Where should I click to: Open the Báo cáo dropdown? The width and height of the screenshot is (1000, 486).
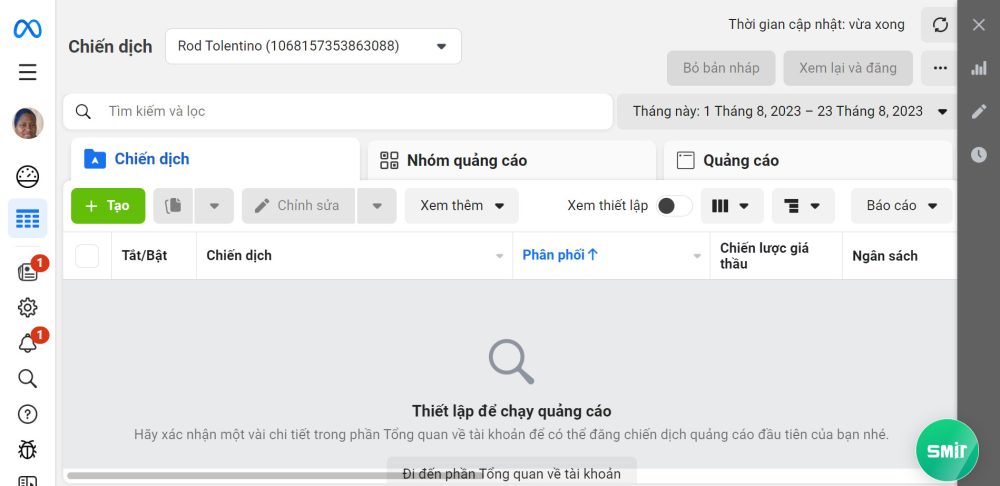tap(901, 206)
